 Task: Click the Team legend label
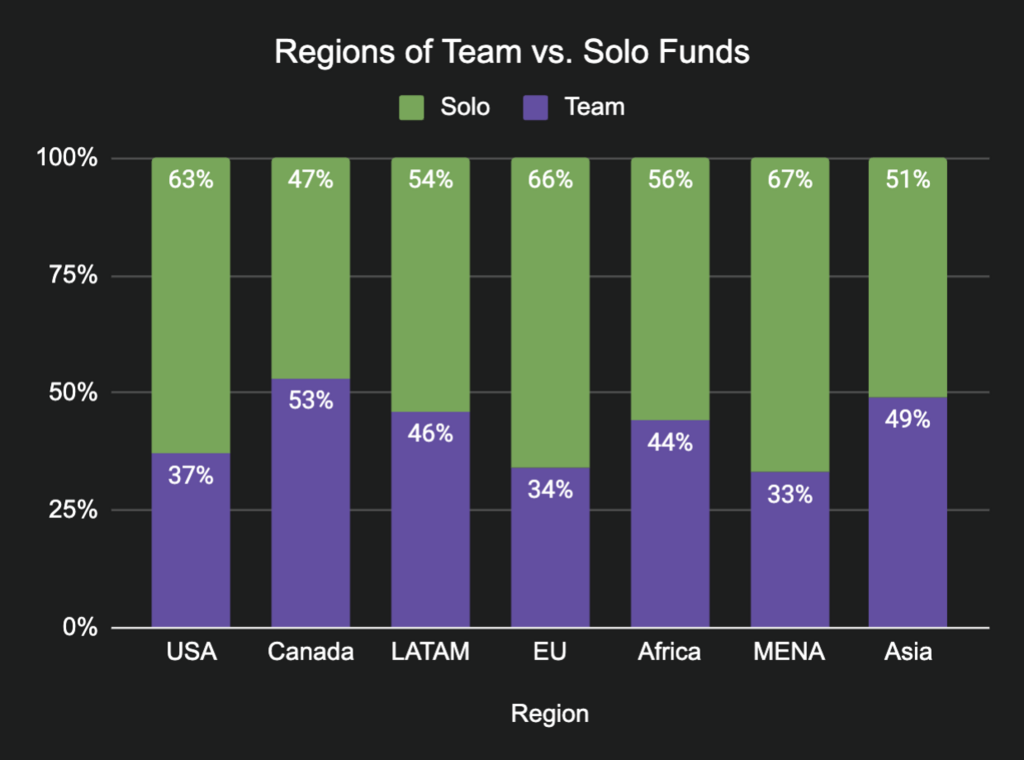[594, 107]
